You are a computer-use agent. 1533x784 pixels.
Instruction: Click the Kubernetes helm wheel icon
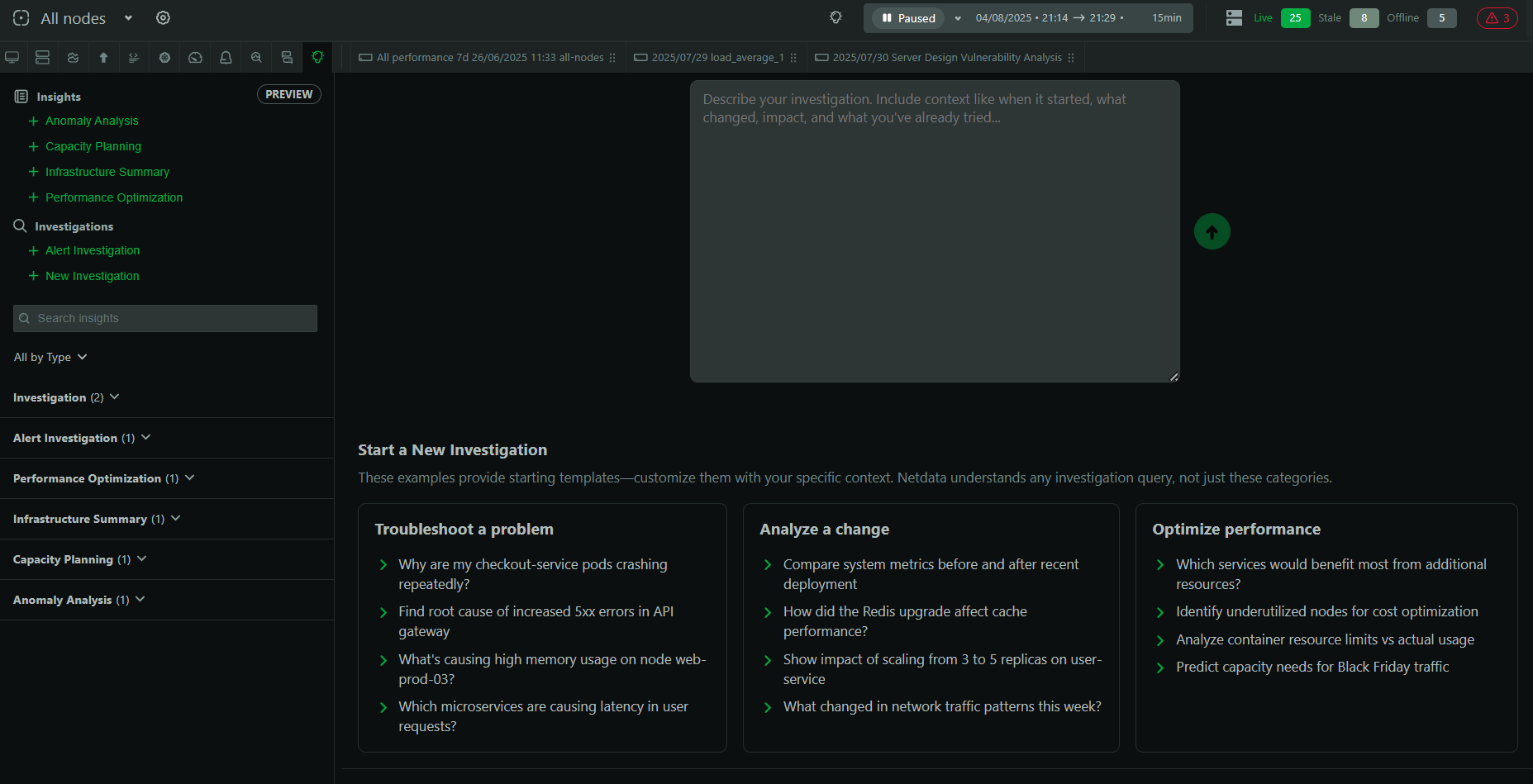click(x=164, y=57)
